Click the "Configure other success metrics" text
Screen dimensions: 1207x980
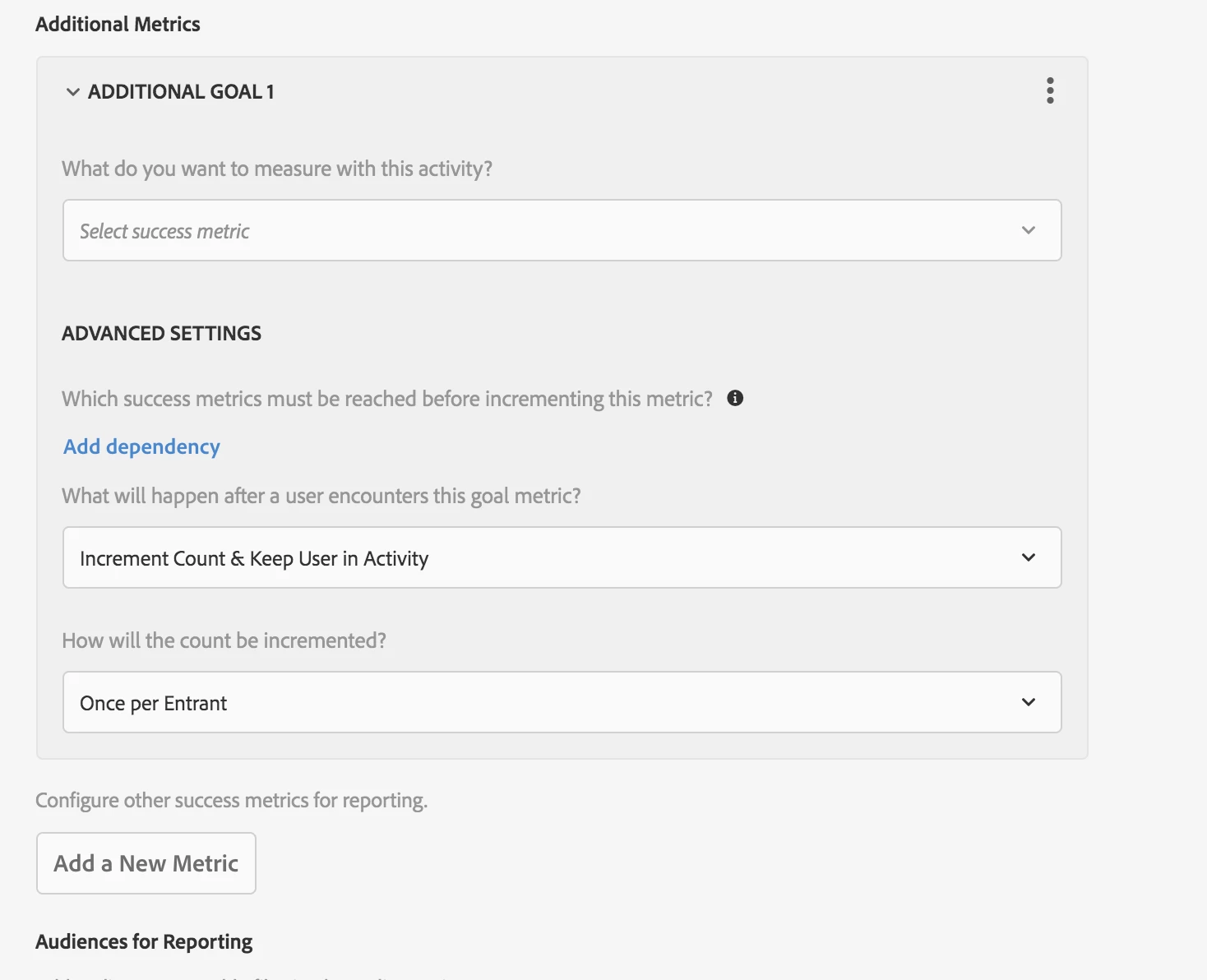pyautogui.click(x=231, y=801)
